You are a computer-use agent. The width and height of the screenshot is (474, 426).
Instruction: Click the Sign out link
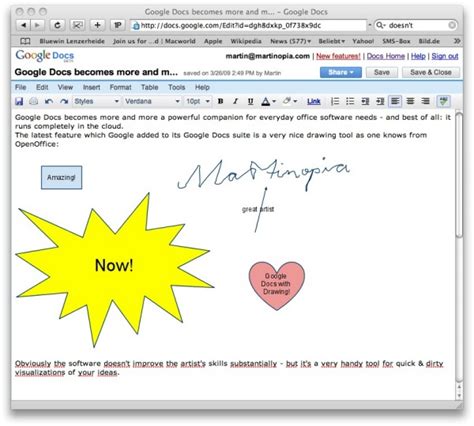[445, 56]
